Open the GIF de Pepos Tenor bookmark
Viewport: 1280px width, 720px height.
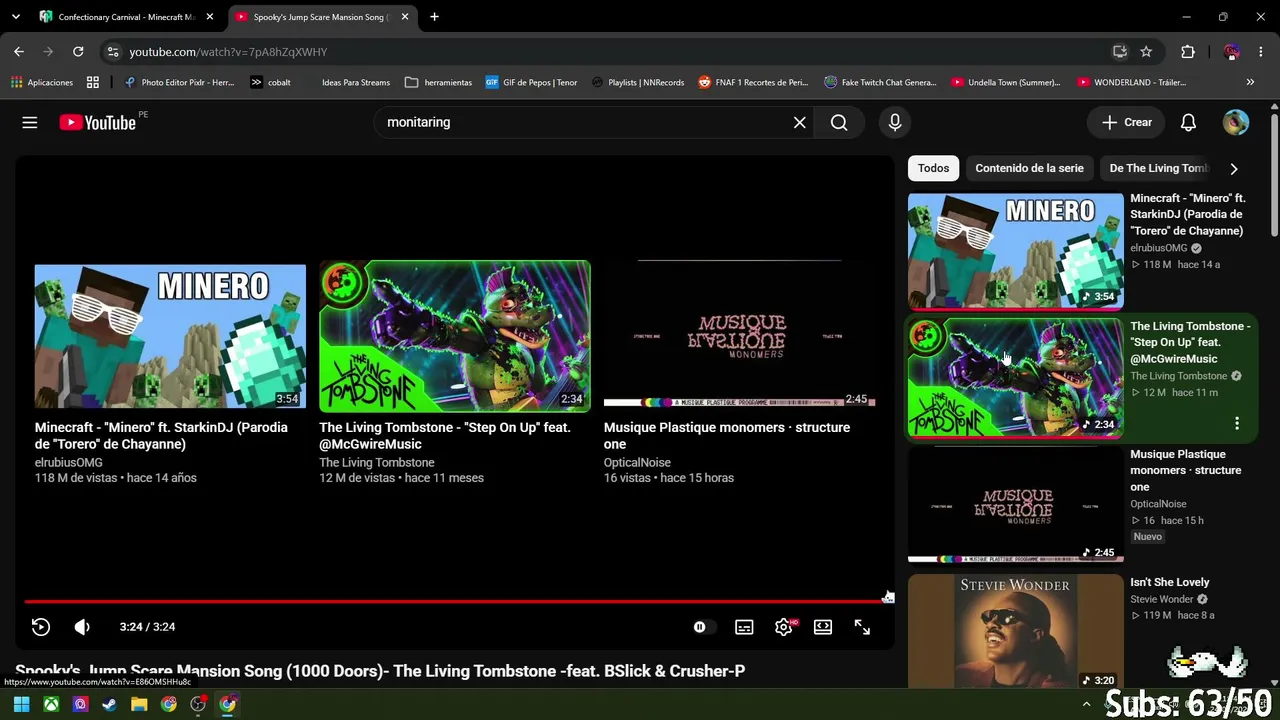[532, 82]
